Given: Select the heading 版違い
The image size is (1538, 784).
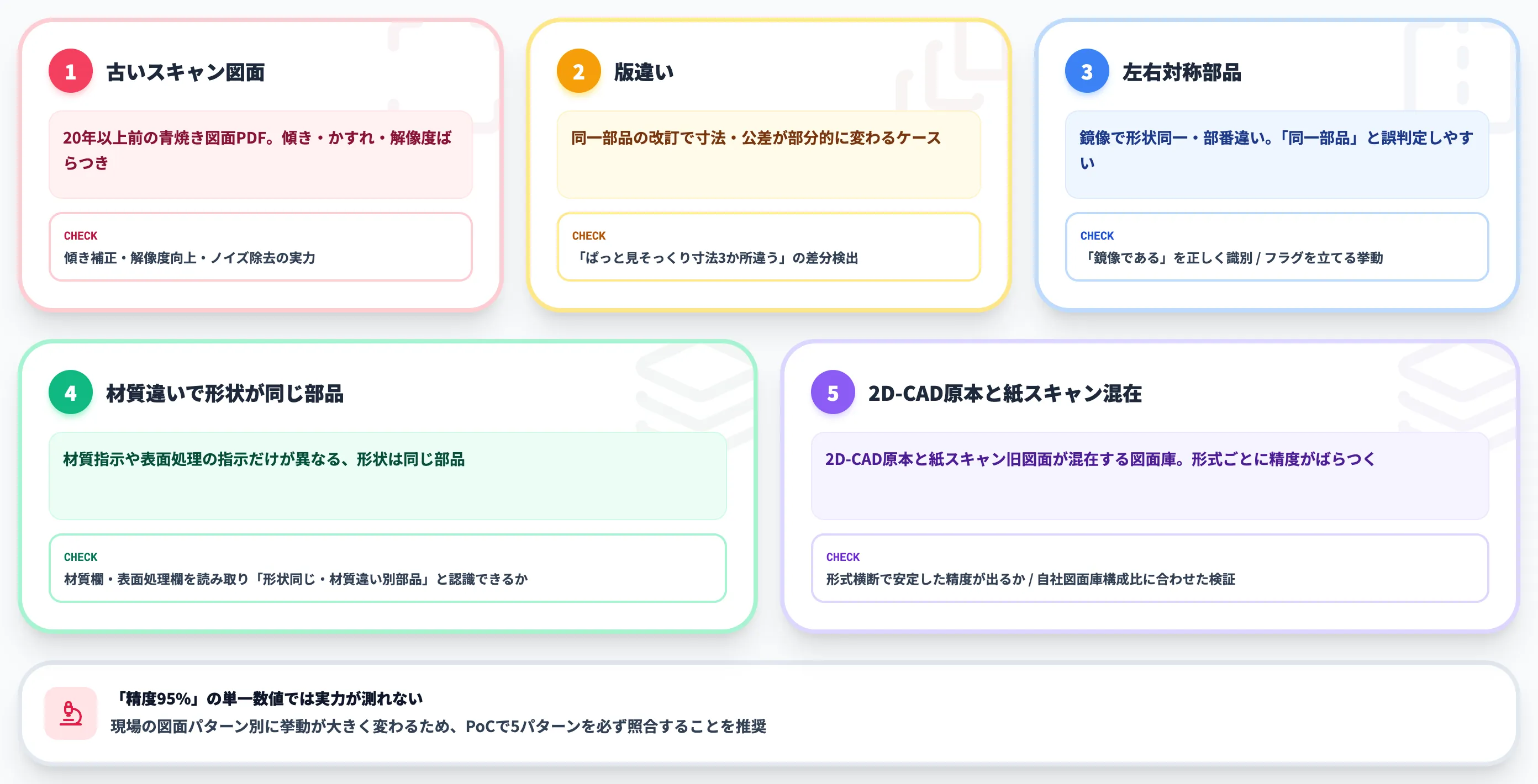Looking at the screenshot, I should pyautogui.click(x=644, y=72).
